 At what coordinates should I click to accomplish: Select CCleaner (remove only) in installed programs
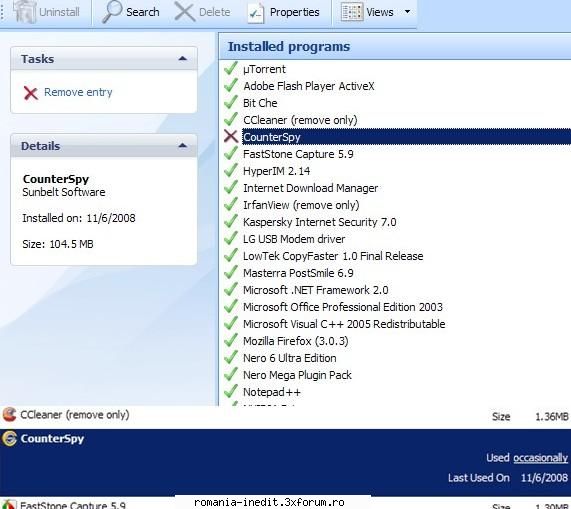point(300,120)
